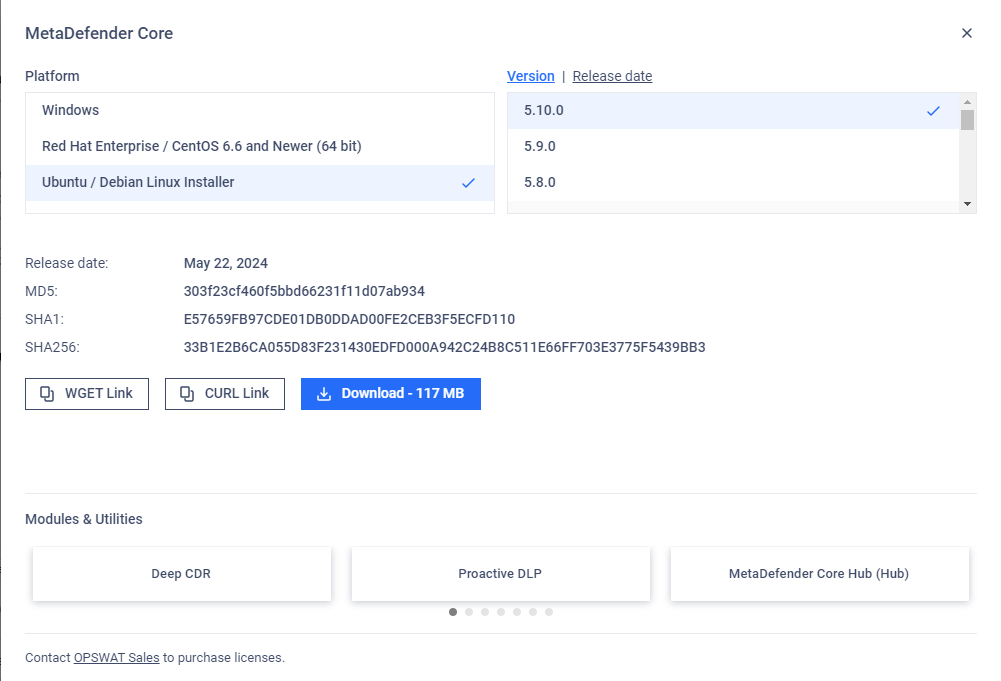Select the Windows platform
Screen dimensions: 1001x681
[x=260, y=110]
